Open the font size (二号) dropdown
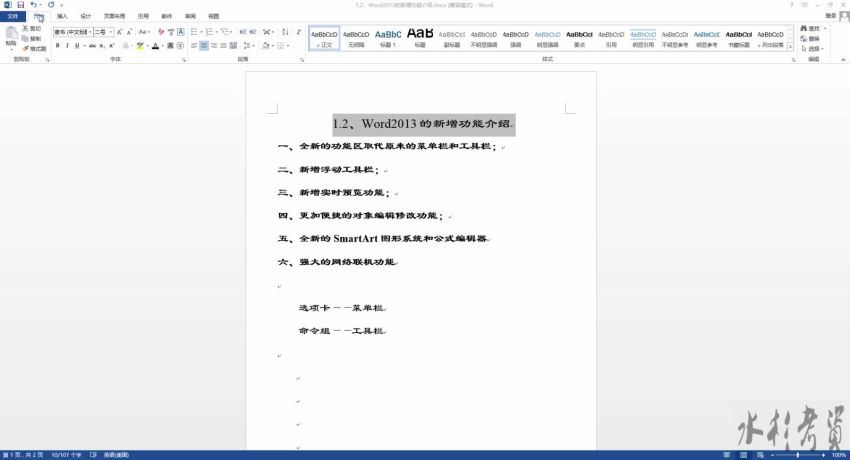This screenshot has height=460, width=850. [111, 32]
